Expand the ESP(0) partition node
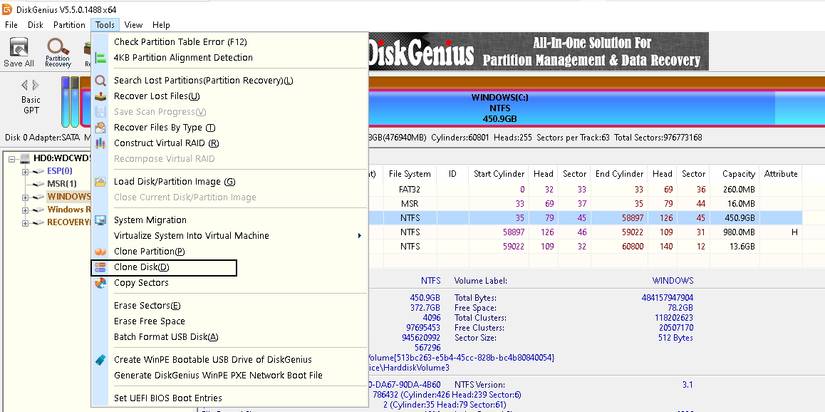The height and width of the screenshot is (412, 825). pos(25,172)
